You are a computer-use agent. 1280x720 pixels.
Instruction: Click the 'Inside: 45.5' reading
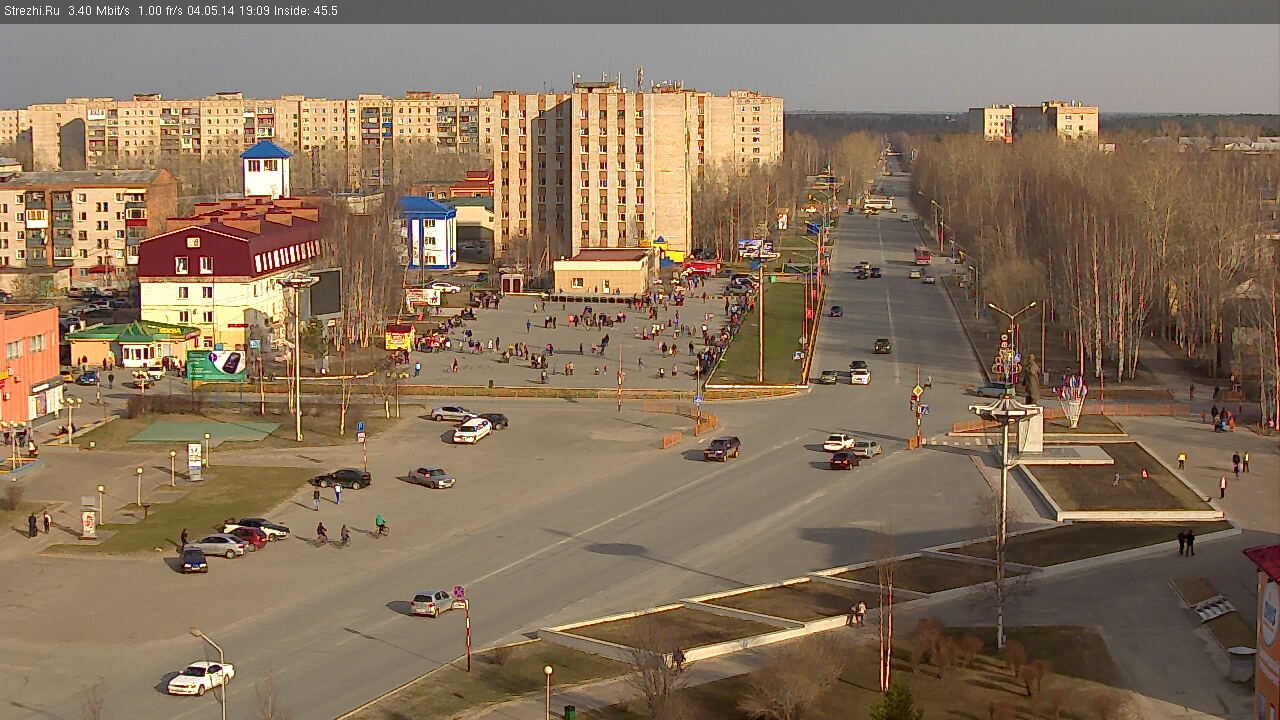coord(306,11)
